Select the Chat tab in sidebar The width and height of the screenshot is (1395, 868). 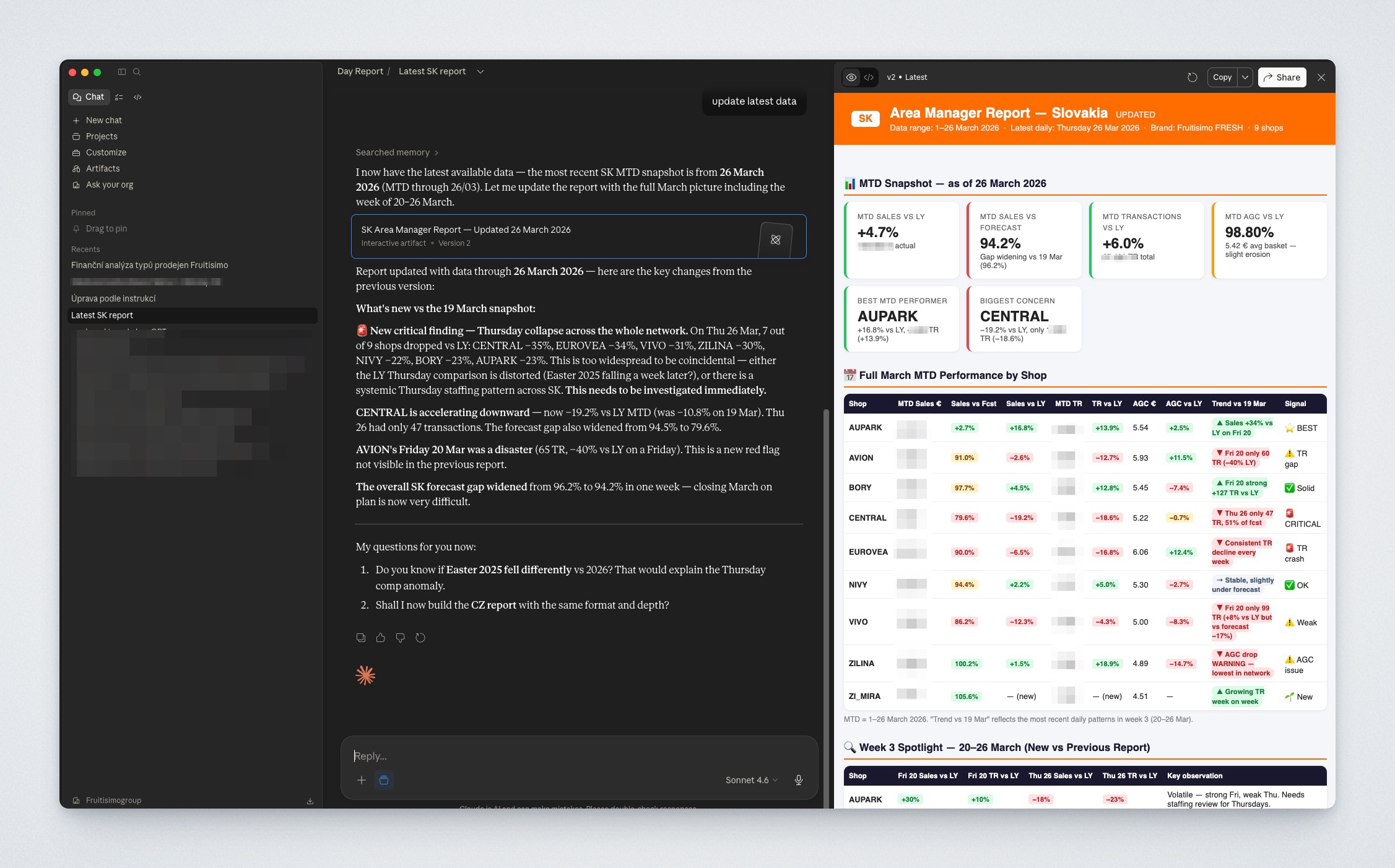pos(89,97)
